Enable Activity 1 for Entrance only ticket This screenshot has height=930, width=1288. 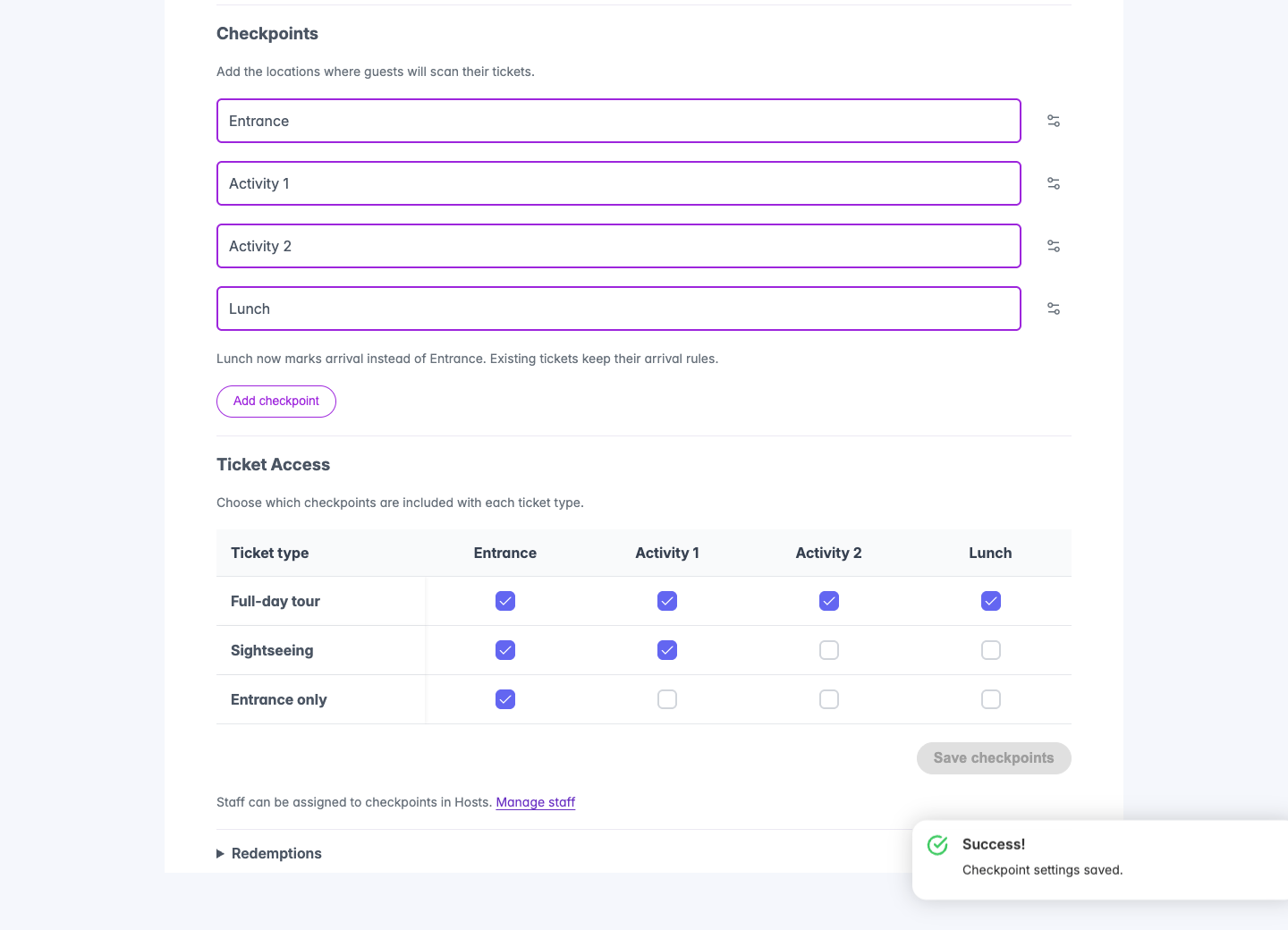click(667, 699)
